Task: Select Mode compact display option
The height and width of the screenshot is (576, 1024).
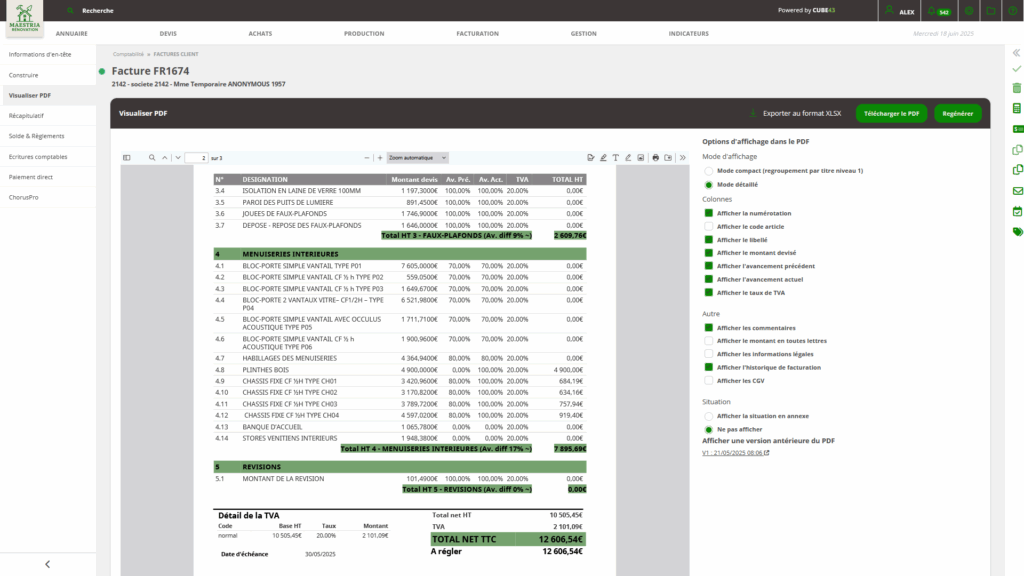Action: click(709, 171)
